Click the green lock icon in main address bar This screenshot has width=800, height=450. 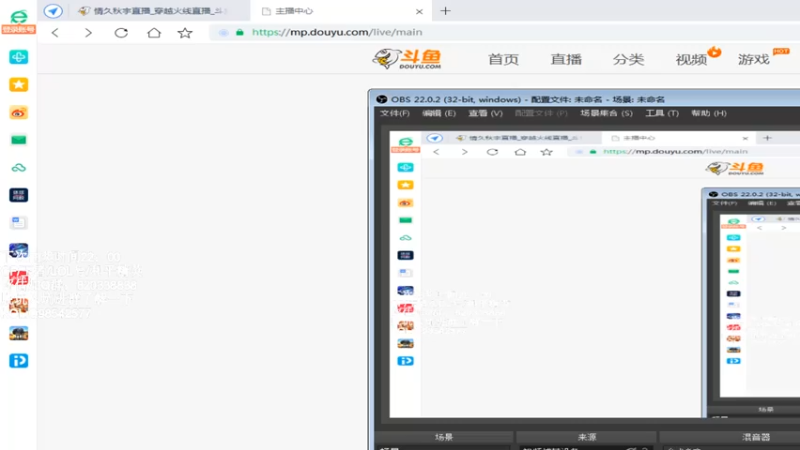[240, 32]
